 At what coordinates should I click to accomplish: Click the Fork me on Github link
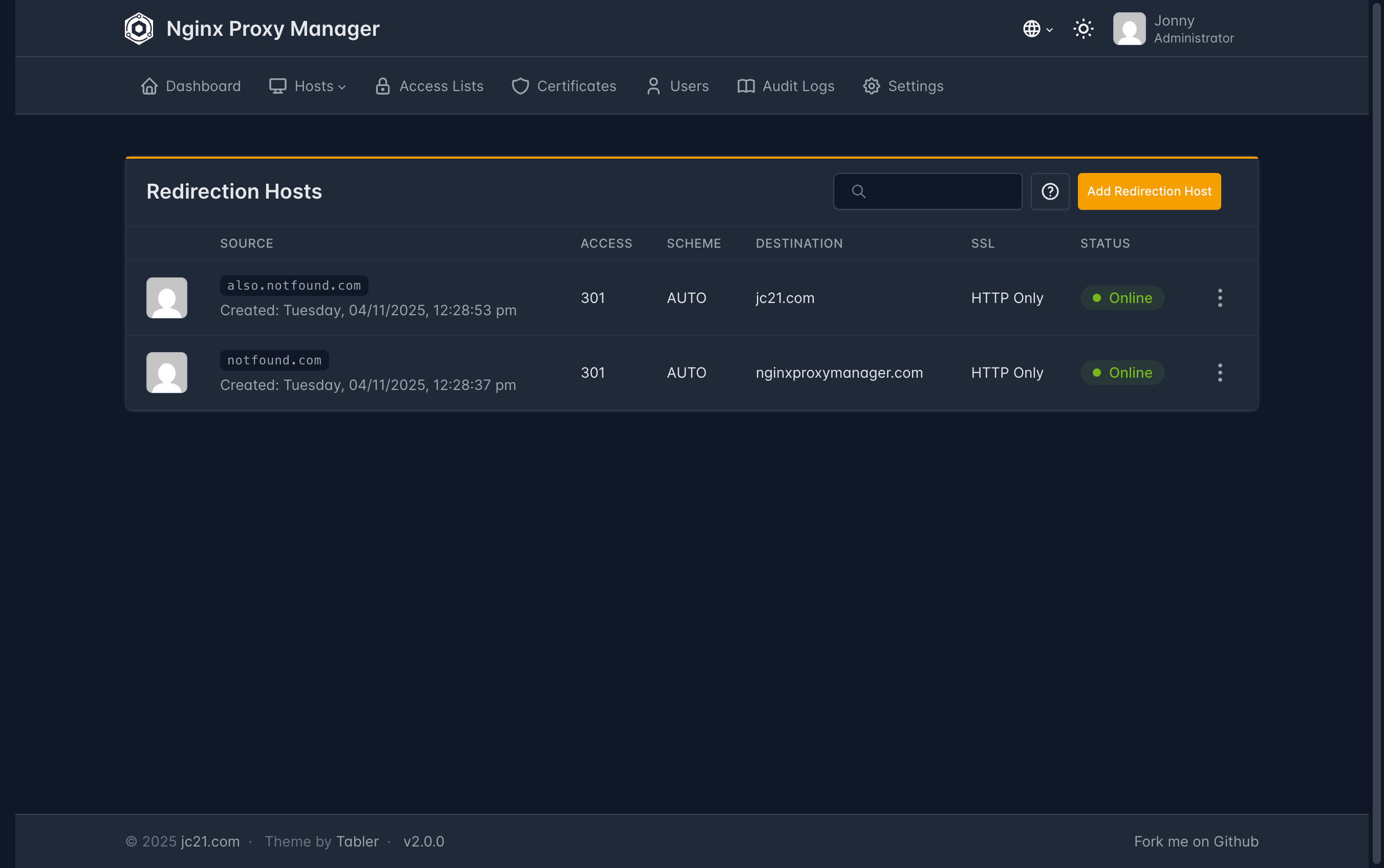click(x=1196, y=841)
